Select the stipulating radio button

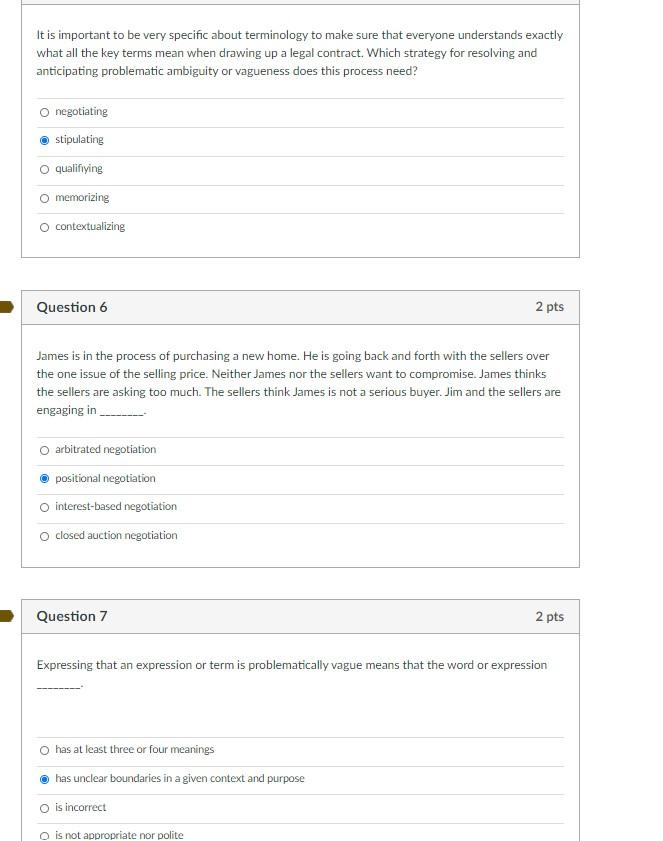click(x=44, y=140)
